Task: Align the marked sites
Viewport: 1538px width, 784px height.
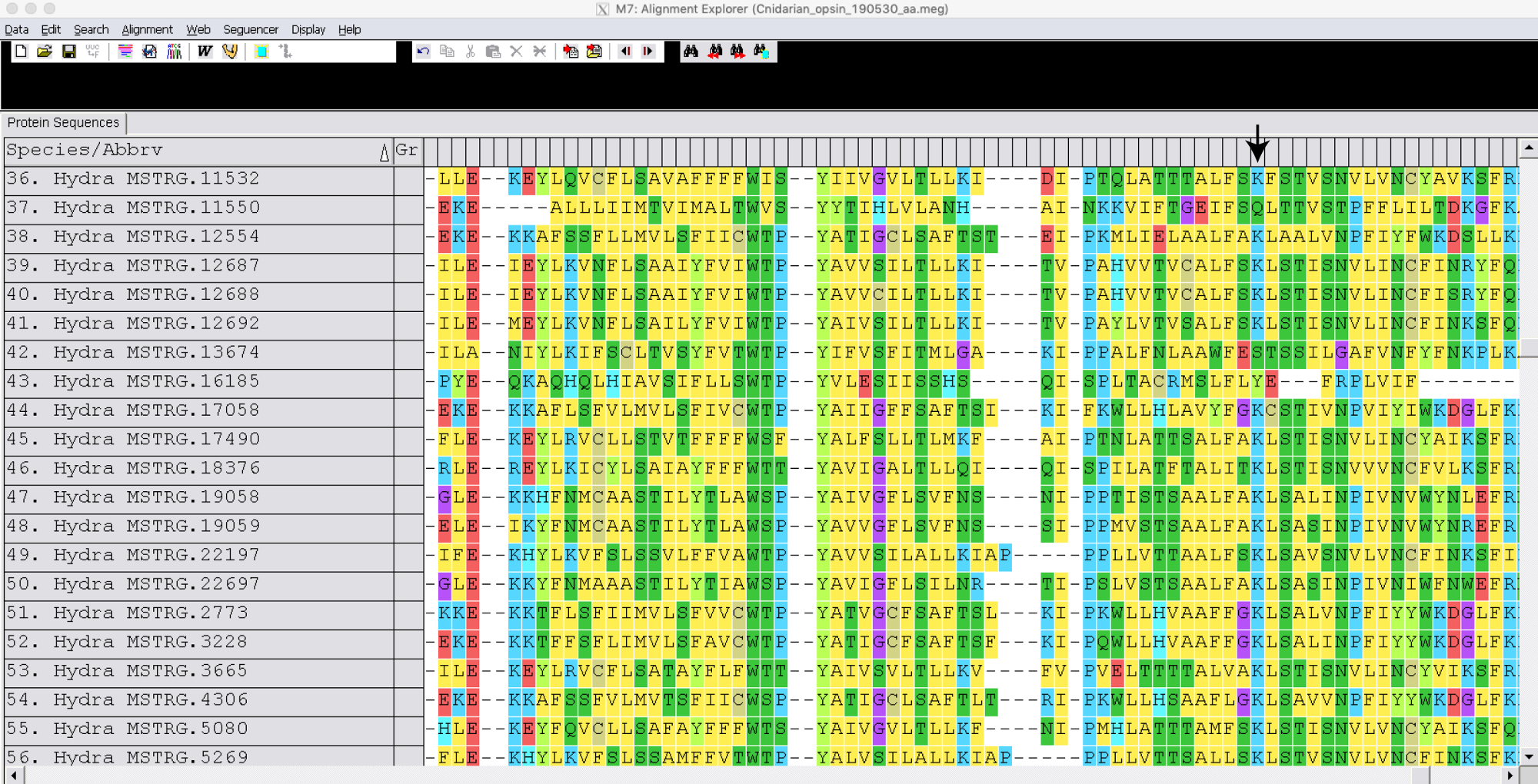Action: point(285,51)
